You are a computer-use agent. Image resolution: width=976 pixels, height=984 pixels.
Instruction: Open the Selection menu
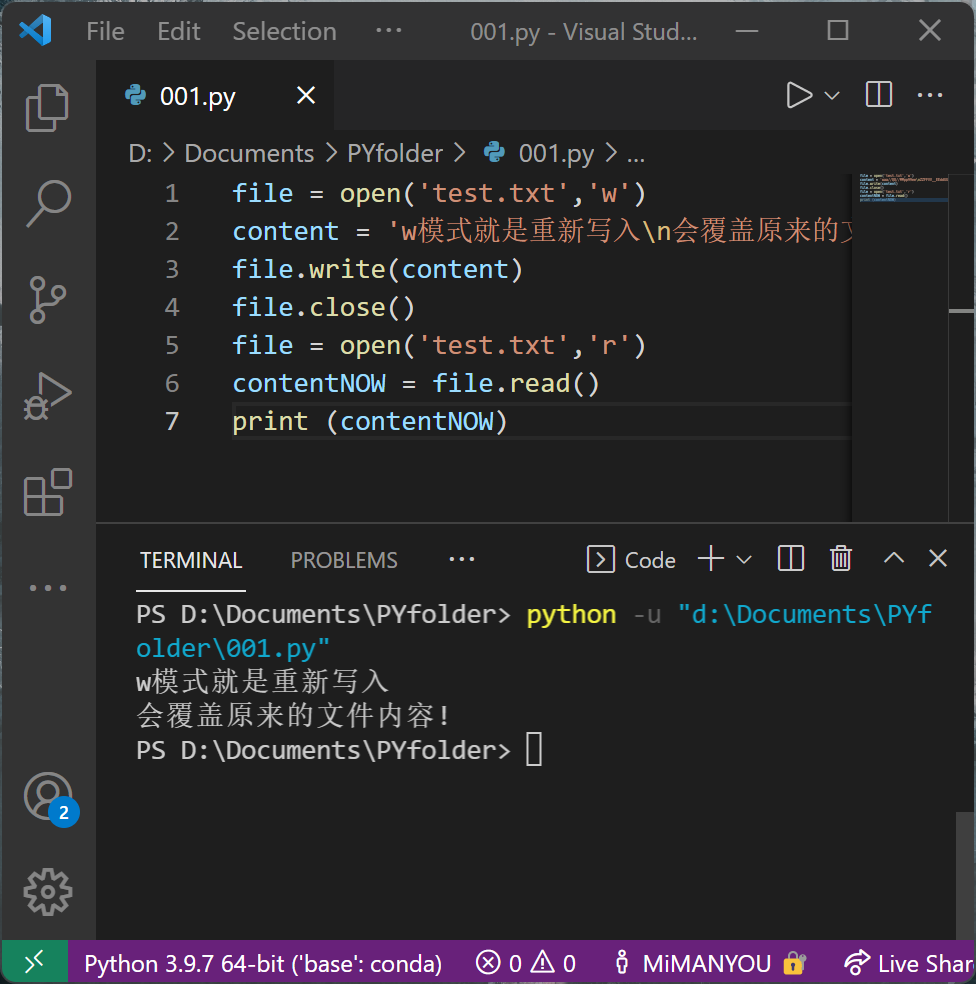pos(284,31)
